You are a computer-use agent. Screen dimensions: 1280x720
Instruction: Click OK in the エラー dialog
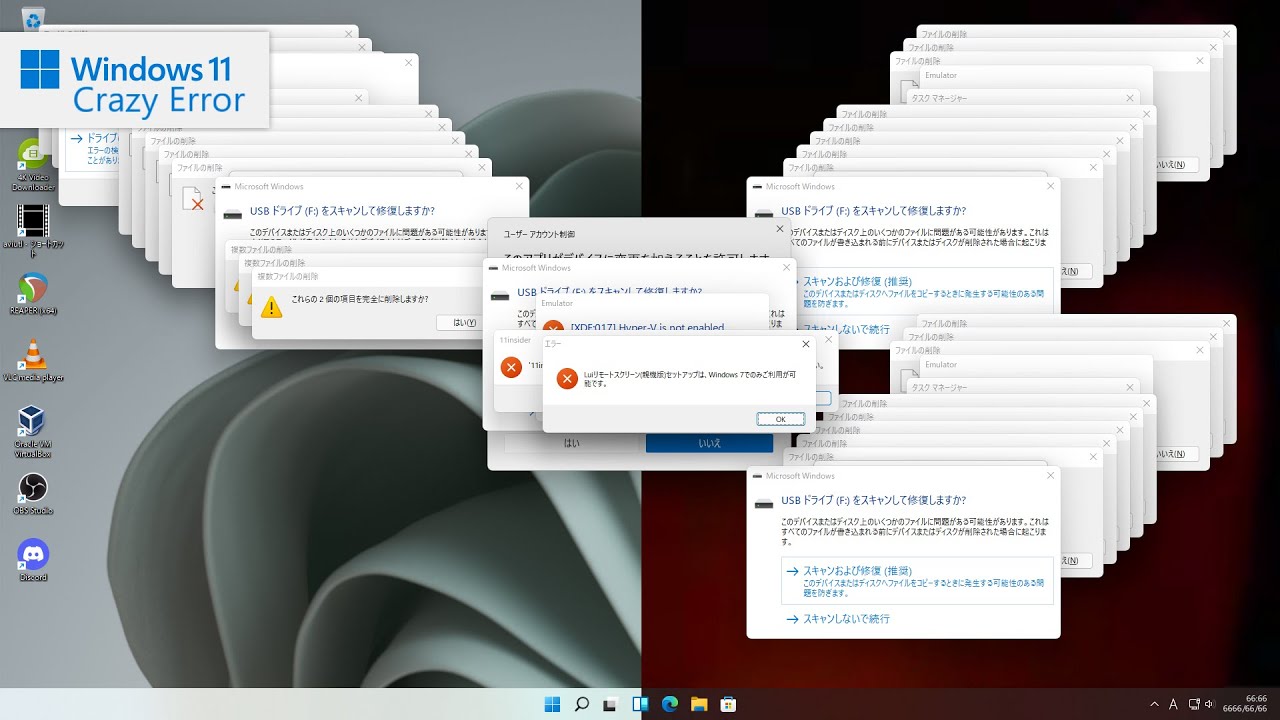point(780,419)
